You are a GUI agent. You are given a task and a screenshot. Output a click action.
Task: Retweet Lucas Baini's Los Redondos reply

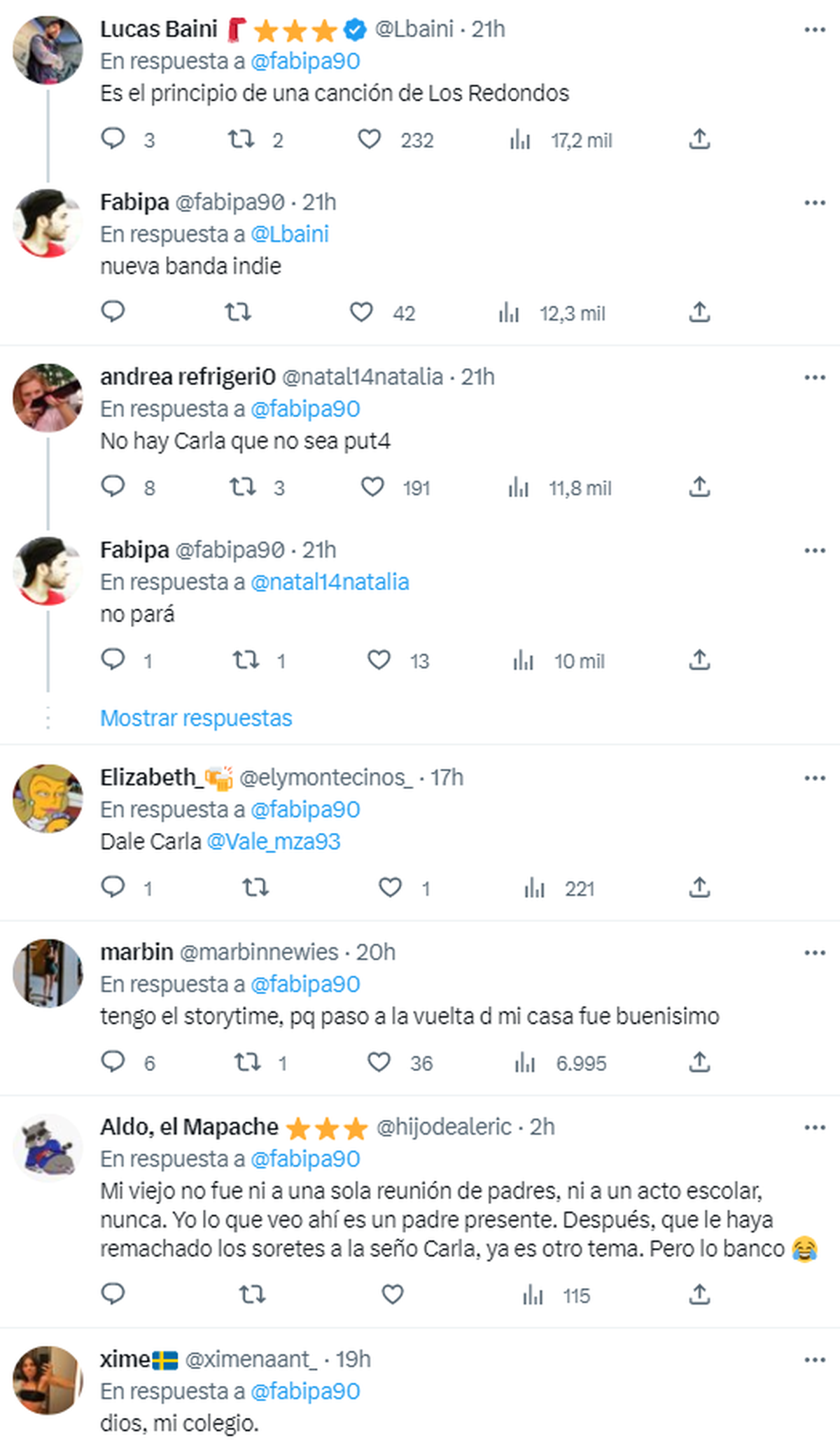click(241, 139)
